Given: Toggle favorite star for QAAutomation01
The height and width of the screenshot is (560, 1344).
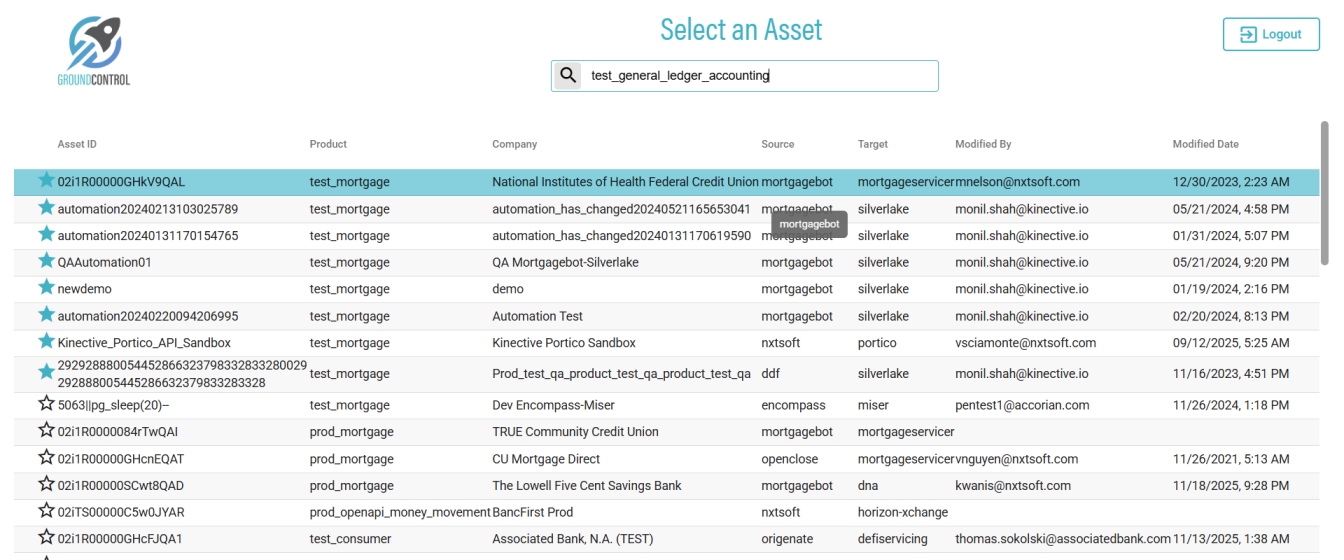Looking at the screenshot, I should pyautogui.click(x=46, y=261).
